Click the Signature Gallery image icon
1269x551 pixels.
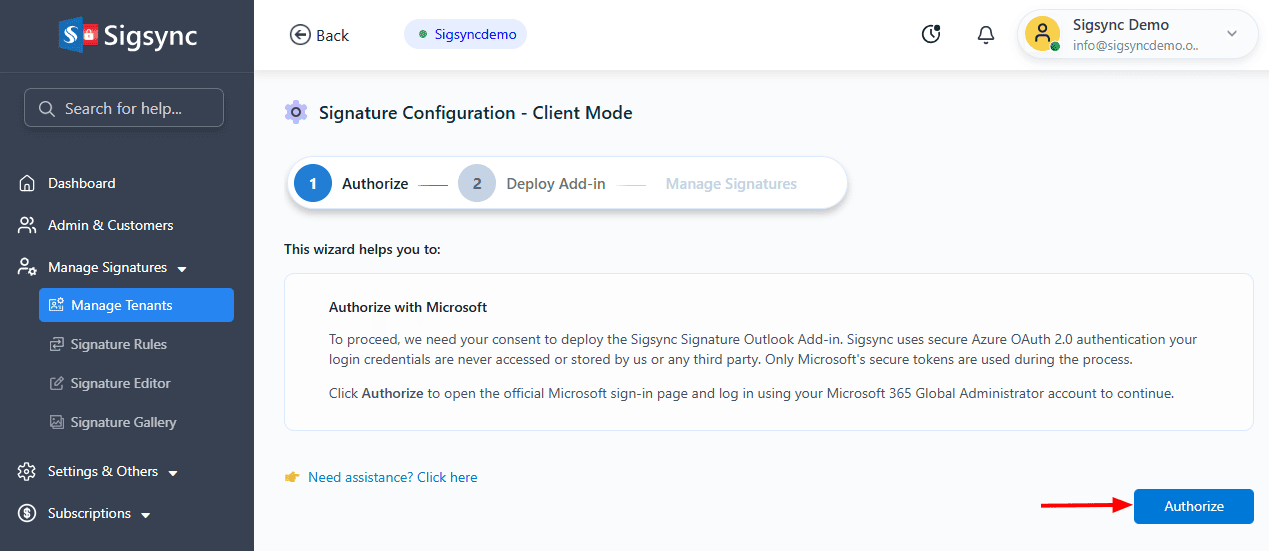[56, 423]
